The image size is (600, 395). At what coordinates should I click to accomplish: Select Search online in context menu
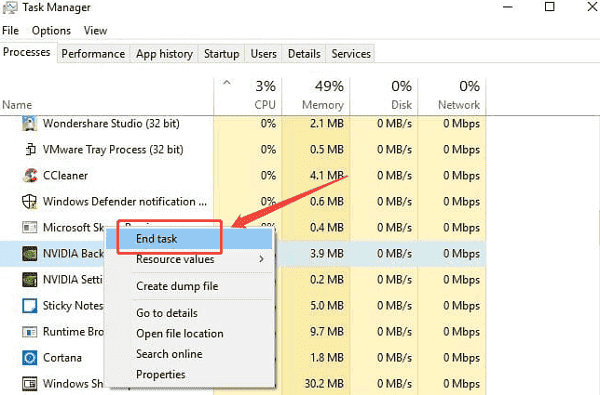coord(189,354)
